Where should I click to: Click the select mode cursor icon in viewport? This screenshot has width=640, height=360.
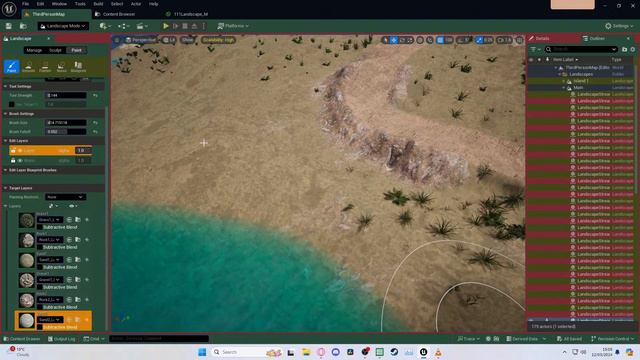tap(386, 40)
